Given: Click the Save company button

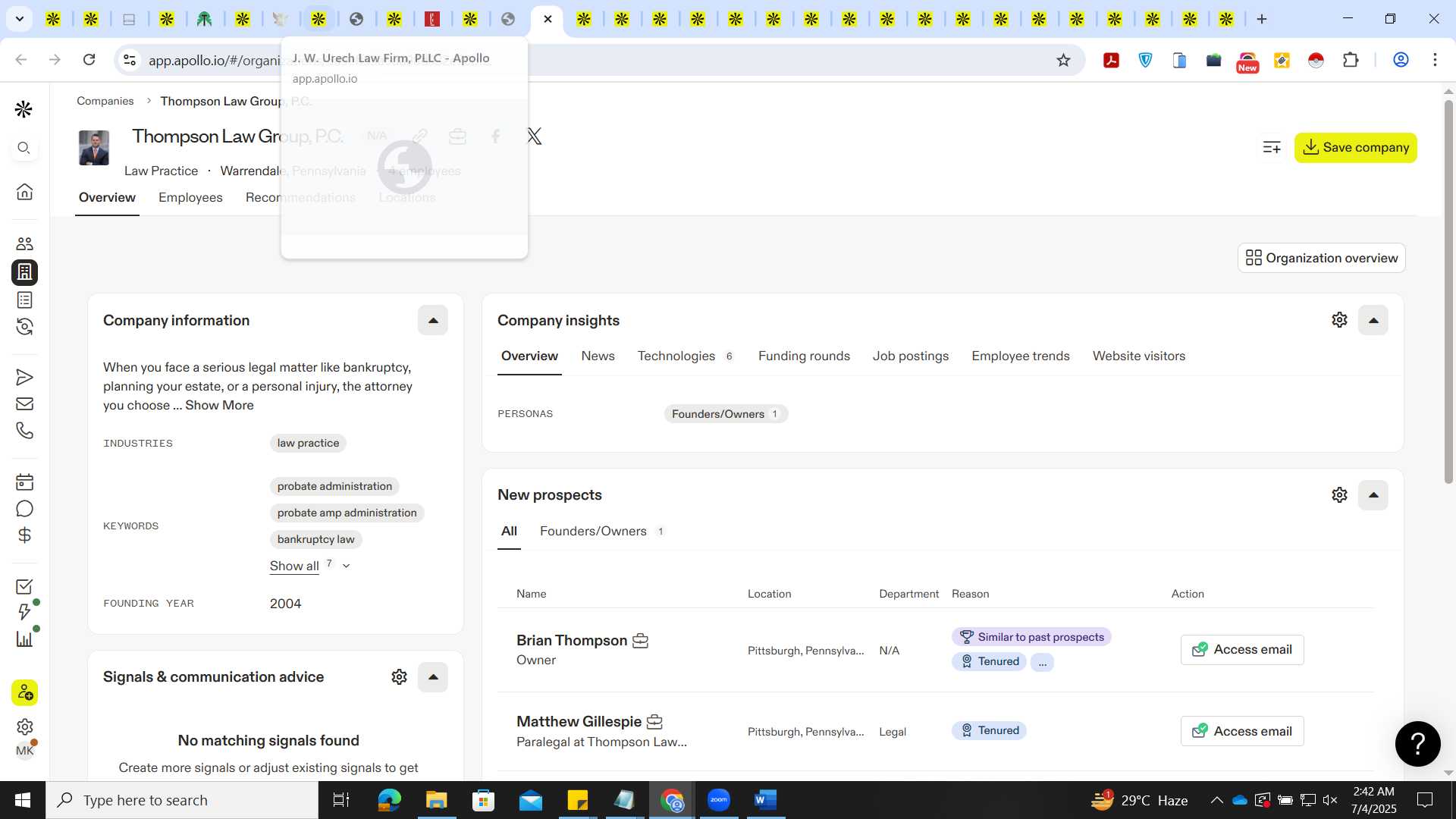Looking at the screenshot, I should pos(1355,148).
